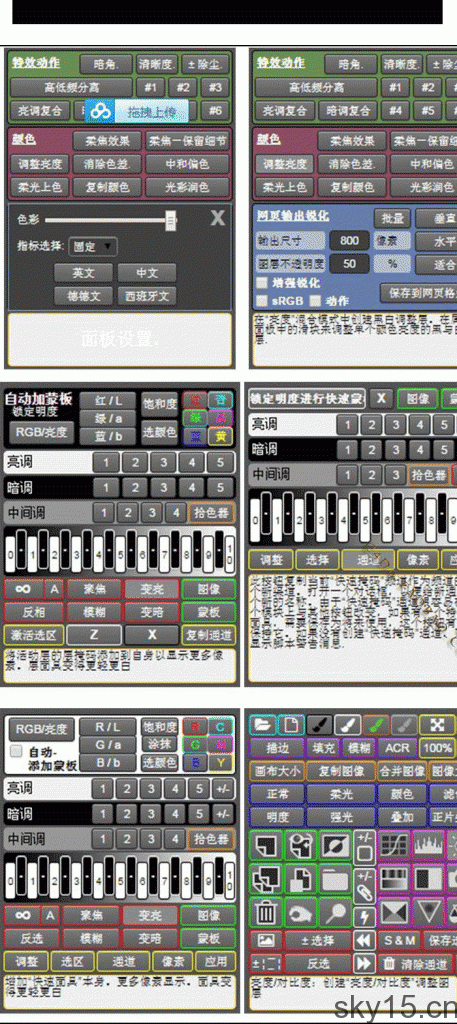Viewport: 457px width, 1024px height.
Task: Click the +/- square icon
Action: tap(365, 848)
